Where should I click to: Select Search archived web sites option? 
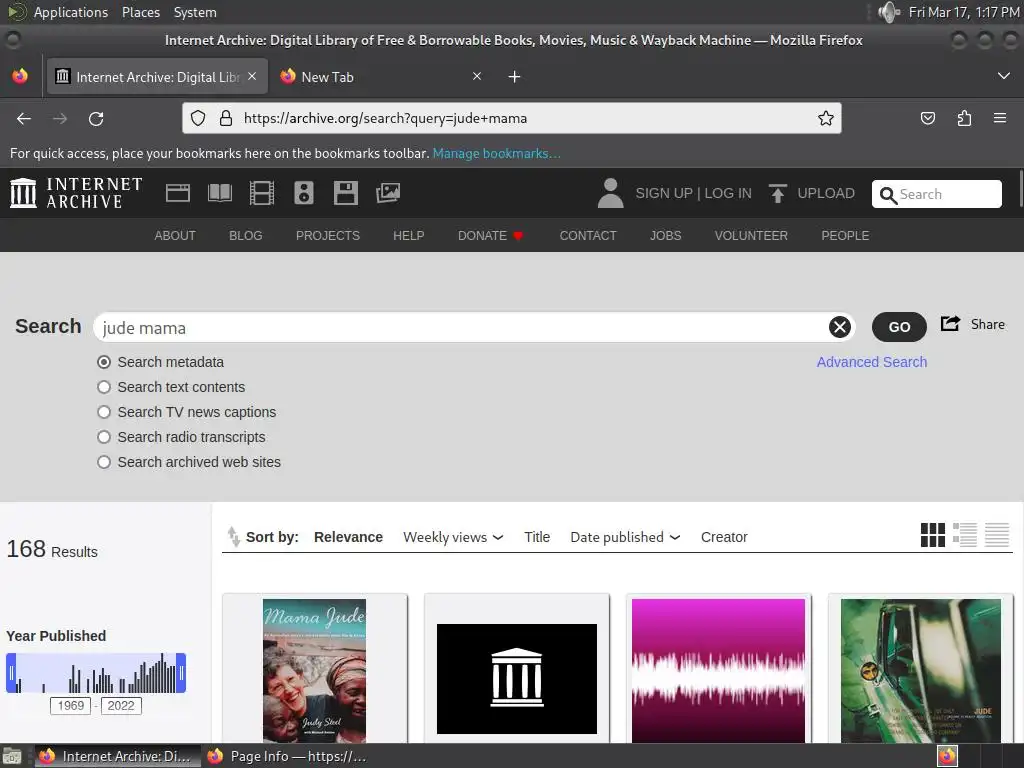point(104,462)
